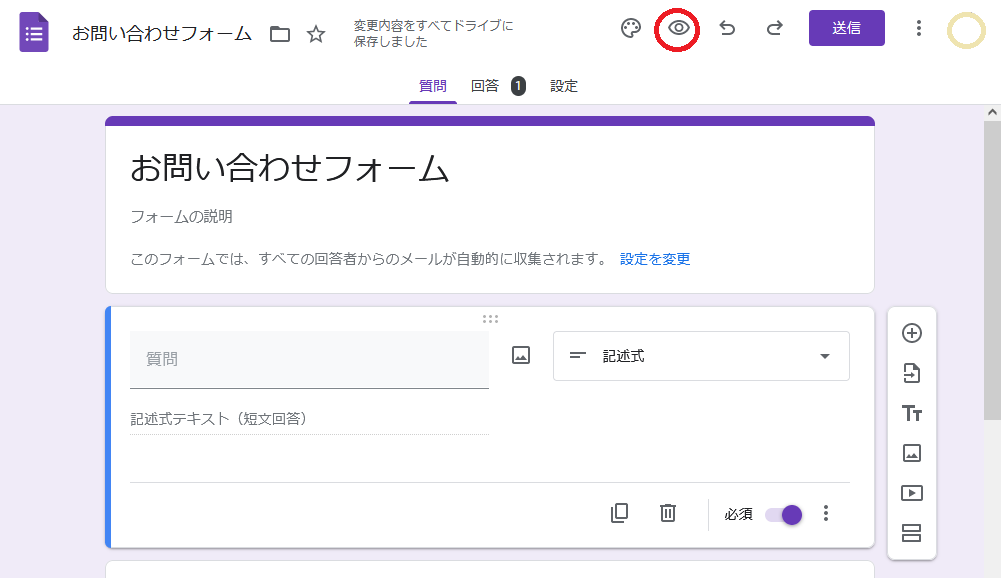Click the vertical scrollbar thumb
This screenshot has height=578, width=1001.
pyautogui.click(x=992, y=270)
